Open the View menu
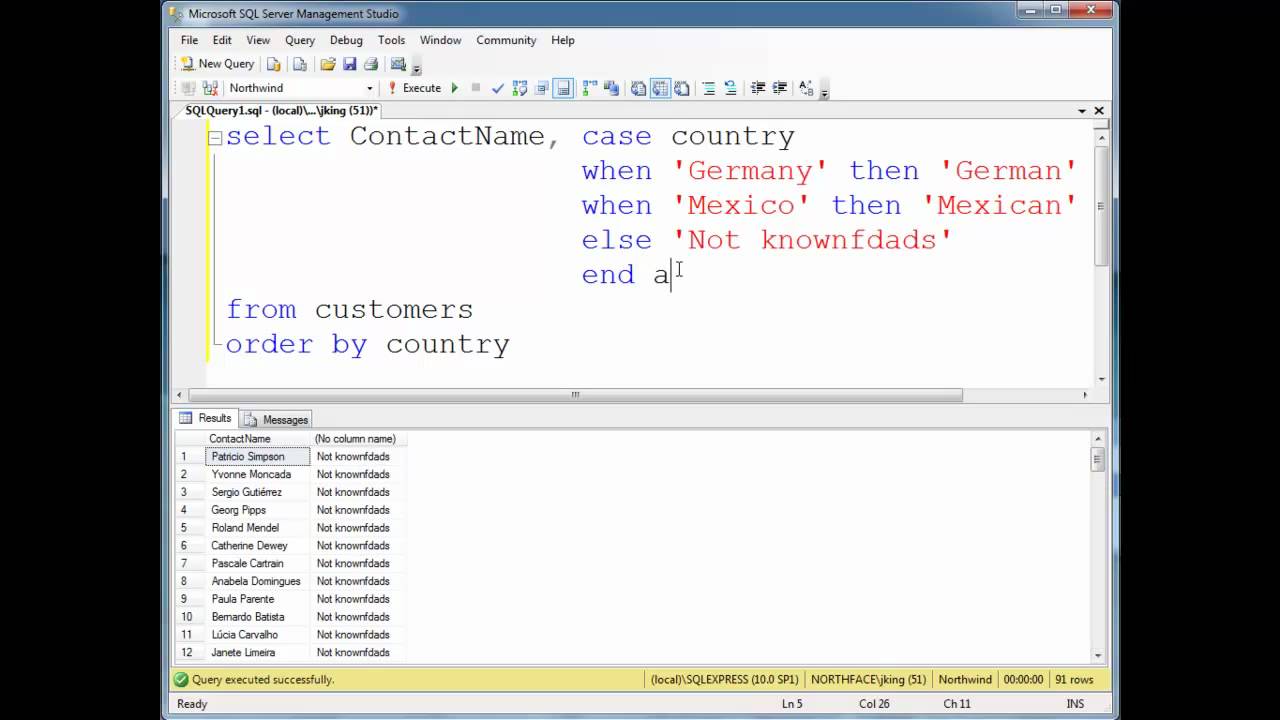This screenshot has height=720, width=1280. 258,40
